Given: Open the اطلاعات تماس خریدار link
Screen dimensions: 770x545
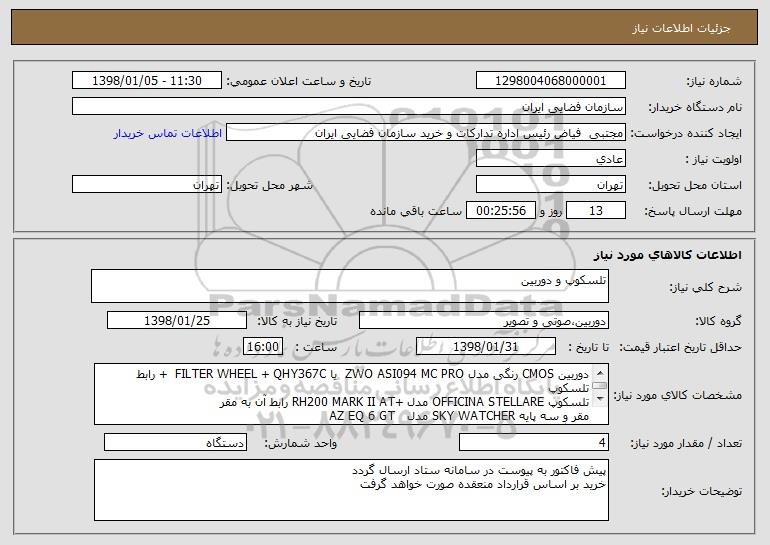Looking at the screenshot, I should point(168,134).
